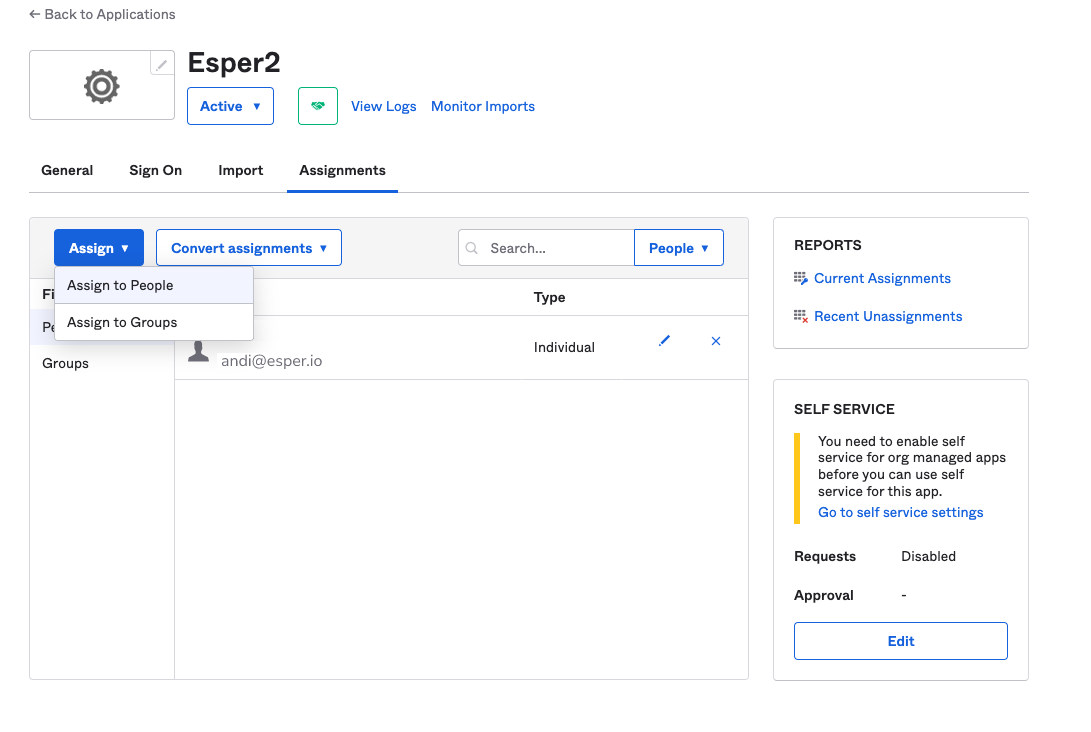Click the andi@esper.io email text
Viewport: 1091px width, 732px height.
(x=271, y=360)
